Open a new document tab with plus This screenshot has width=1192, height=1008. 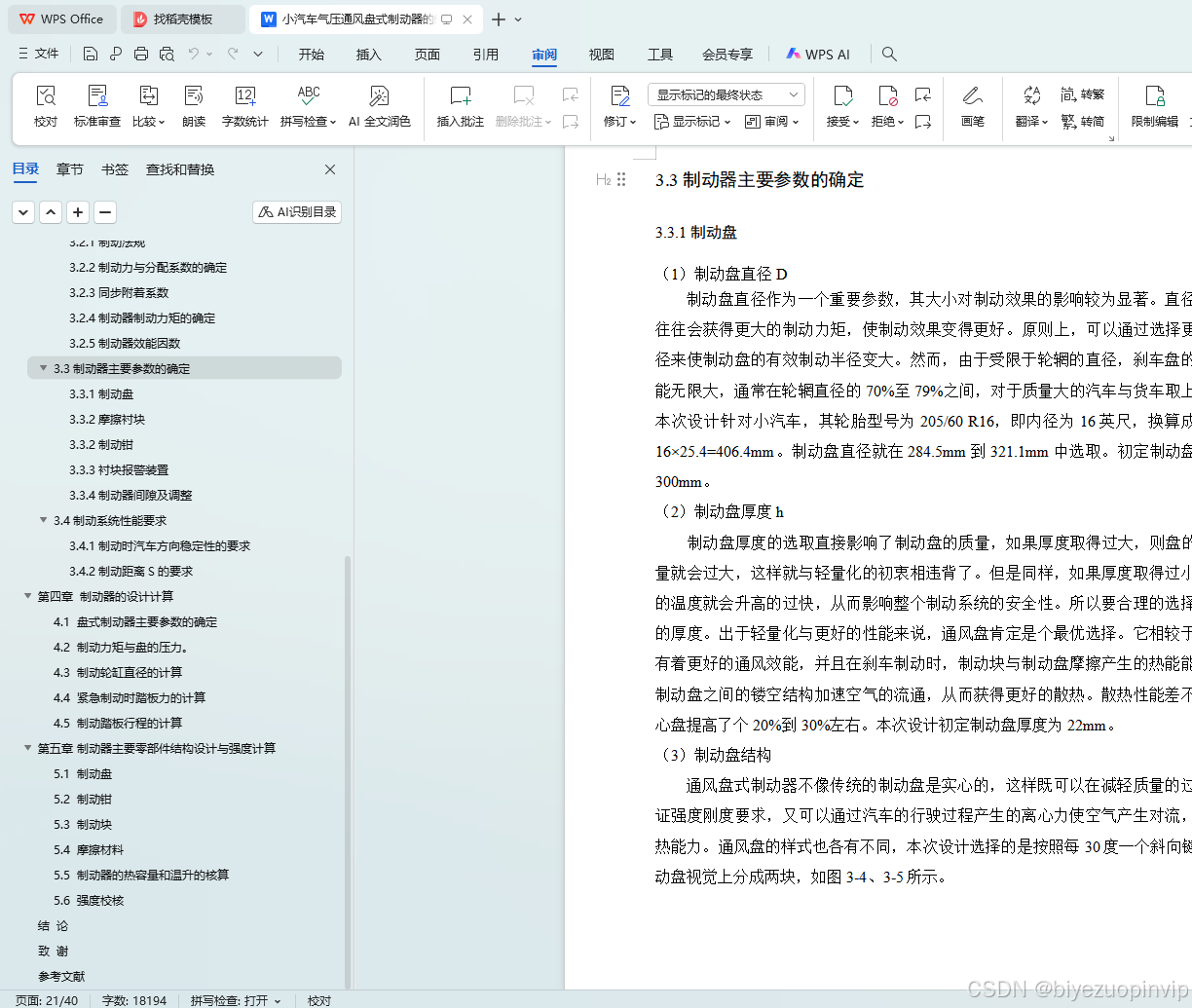pyautogui.click(x=499, y=19)
